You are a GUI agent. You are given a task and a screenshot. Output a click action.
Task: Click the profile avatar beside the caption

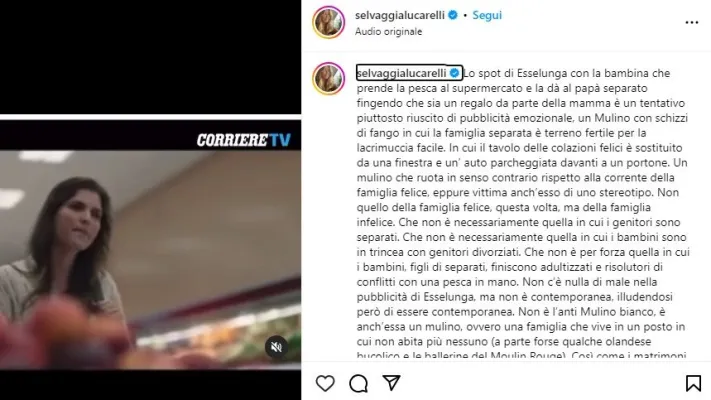329,78
